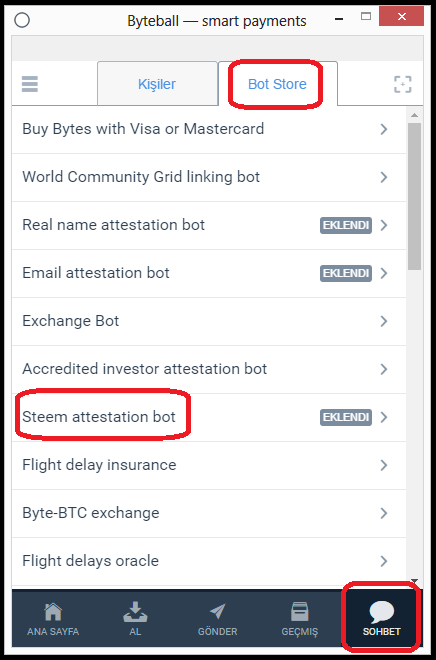Viewport: 436px width, 660px height.
Task: Click the scrollbar up arrow
Action: point(415,115)
